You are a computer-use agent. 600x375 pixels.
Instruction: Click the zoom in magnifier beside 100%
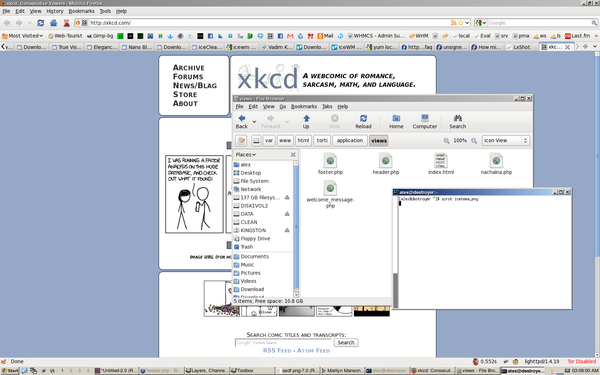coord(474,141)
